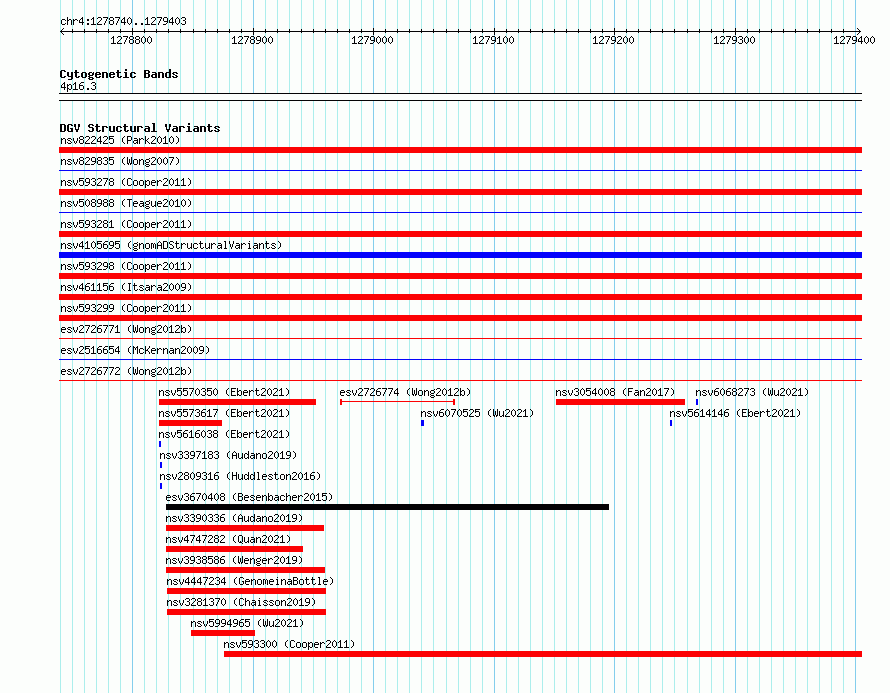
Task: Open nsv508988 (Teague2010) variant
Action: 126,203
